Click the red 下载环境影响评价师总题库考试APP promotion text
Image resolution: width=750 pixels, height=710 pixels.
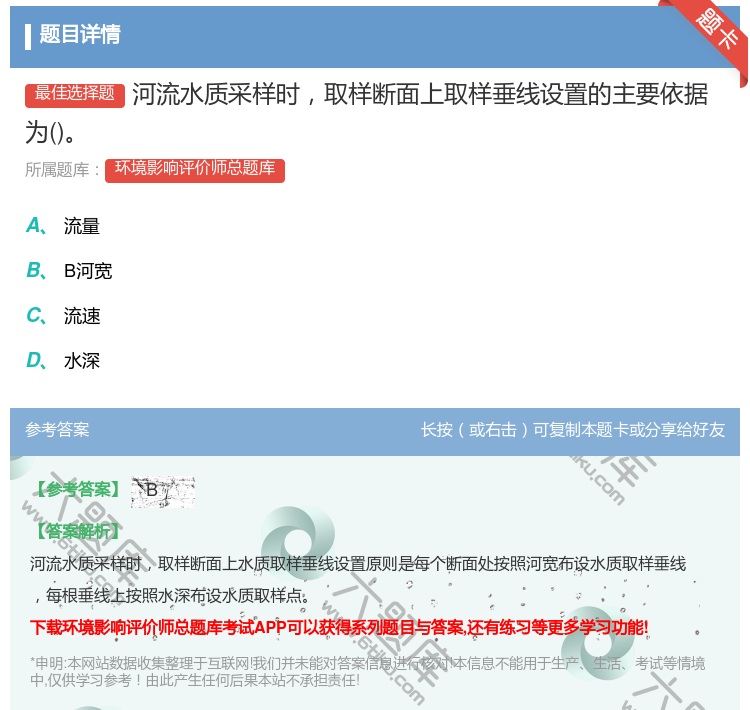coord(339,627)
